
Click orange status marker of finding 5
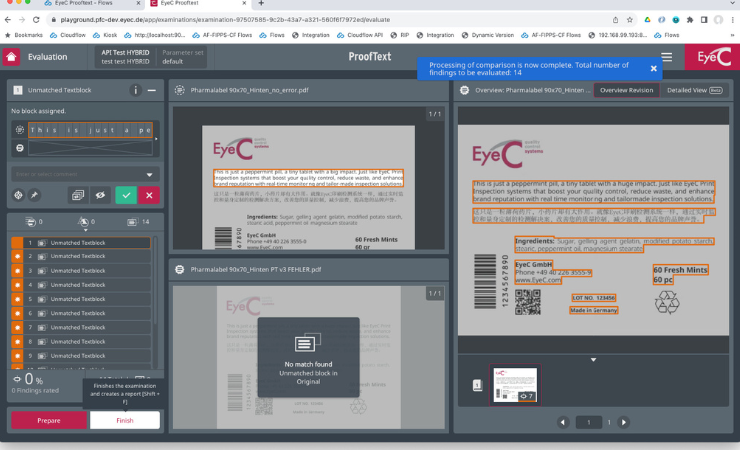(17, 299)
